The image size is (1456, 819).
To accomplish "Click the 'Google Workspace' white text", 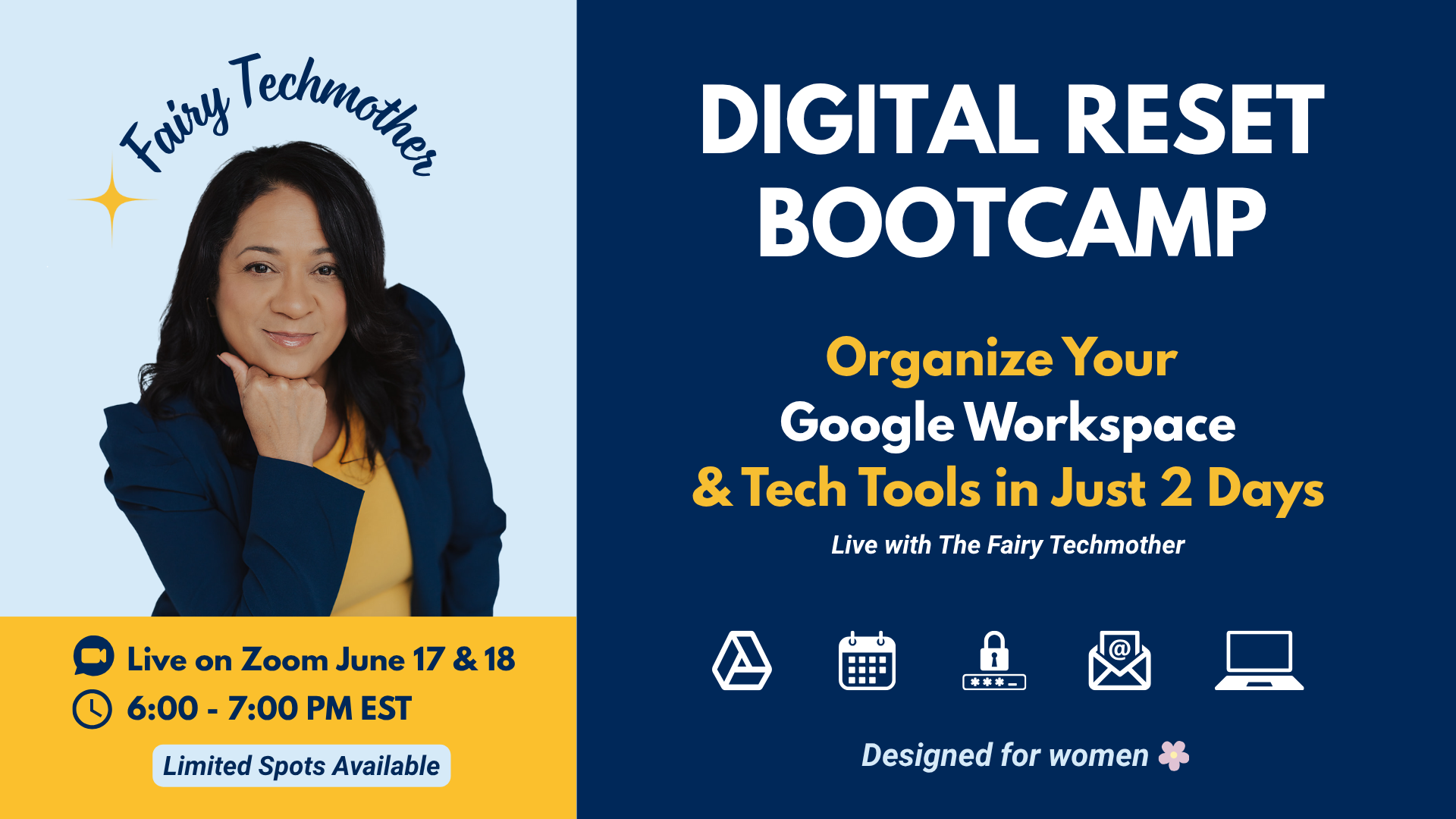I will [1007, 423].
